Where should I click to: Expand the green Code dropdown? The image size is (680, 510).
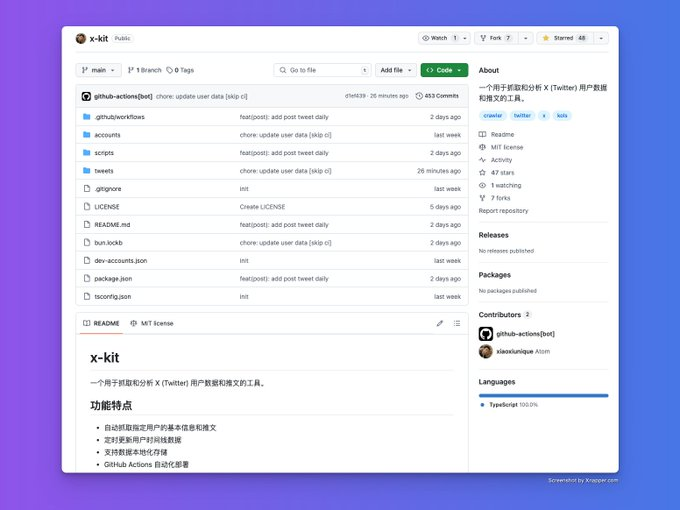tap(444, 70)
